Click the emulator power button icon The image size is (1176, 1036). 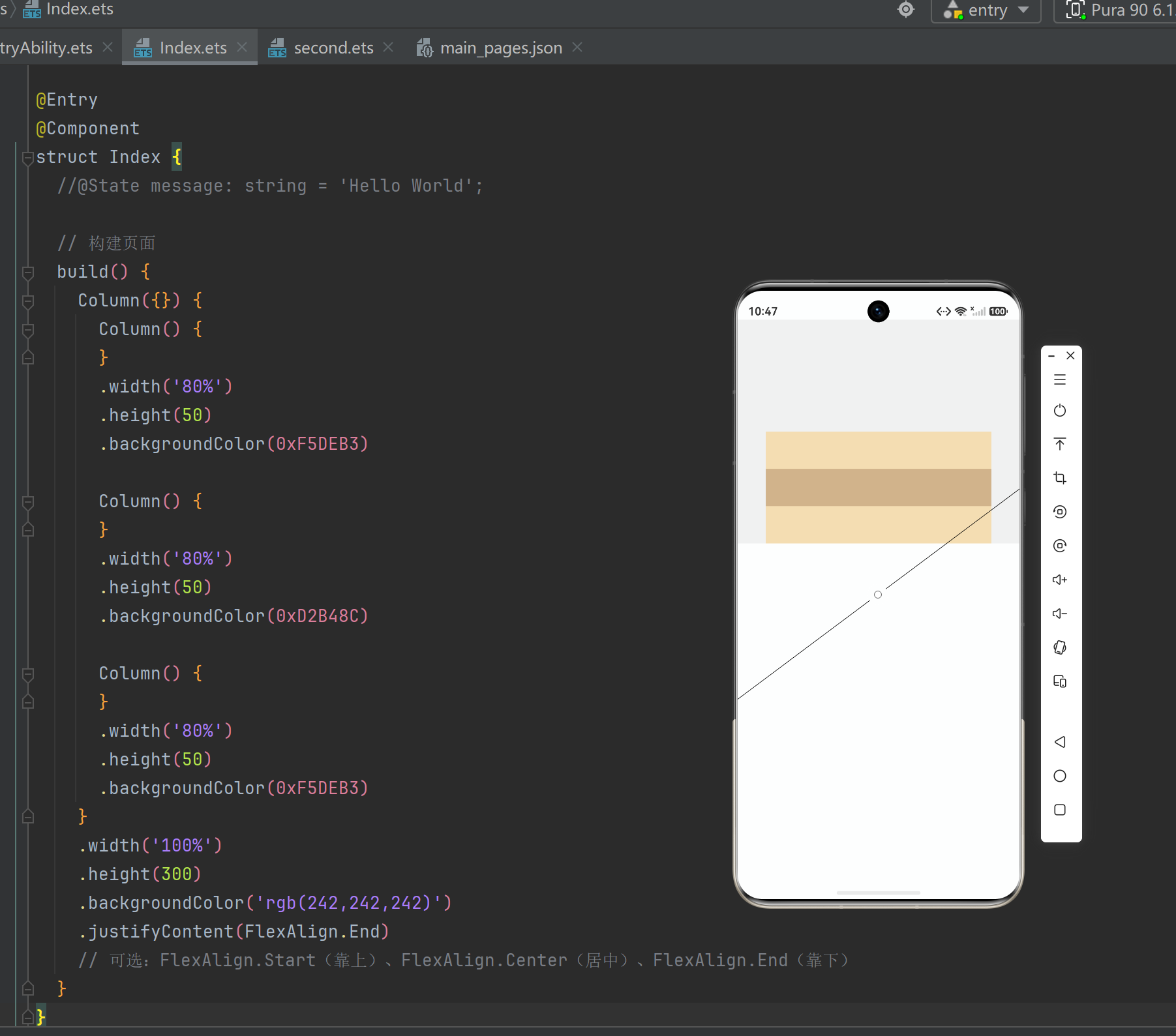[x=1060, y=411]
